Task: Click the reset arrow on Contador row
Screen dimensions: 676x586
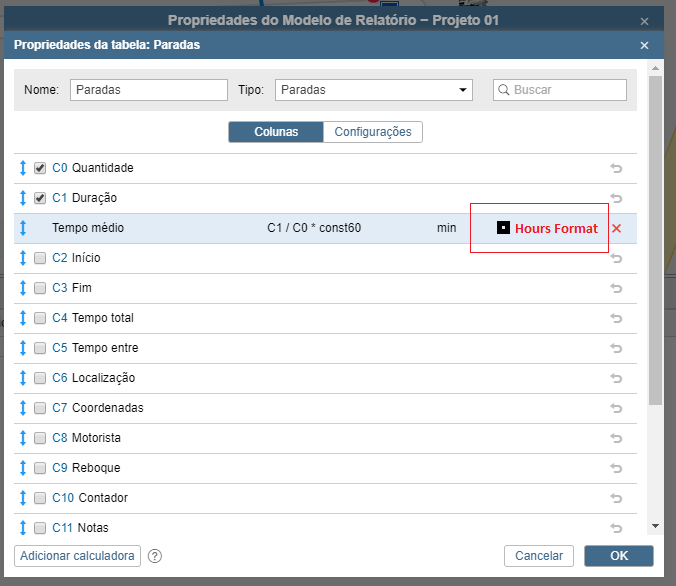Action: coord(616,498)
